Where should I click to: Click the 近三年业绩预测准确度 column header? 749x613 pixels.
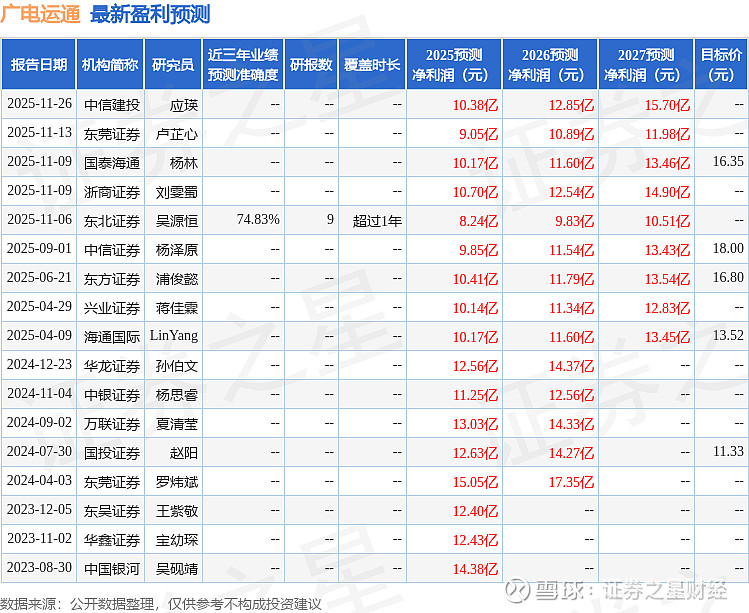click(243, 64)
